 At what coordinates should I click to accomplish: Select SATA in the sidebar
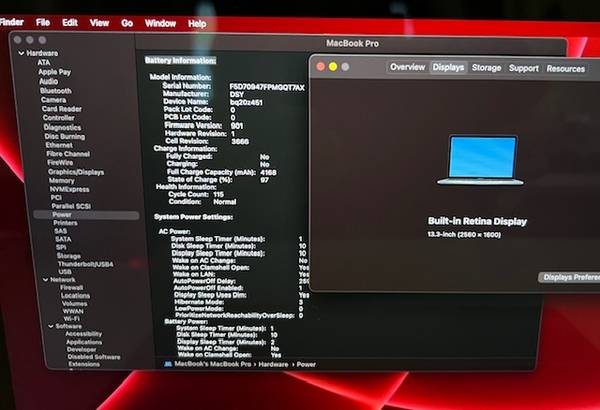(x=63, y=239)
